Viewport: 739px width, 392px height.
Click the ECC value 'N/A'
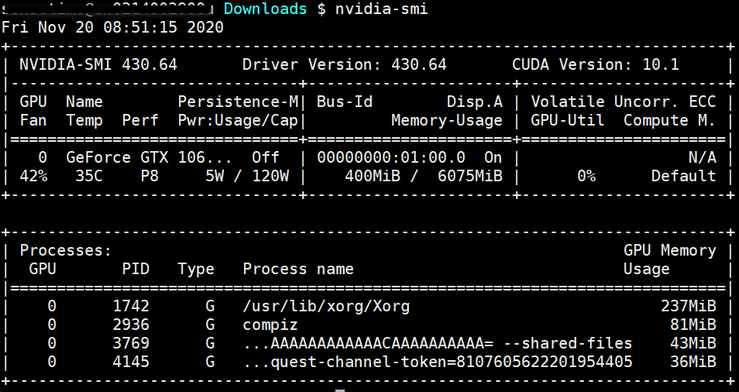[x=702, y=157]
